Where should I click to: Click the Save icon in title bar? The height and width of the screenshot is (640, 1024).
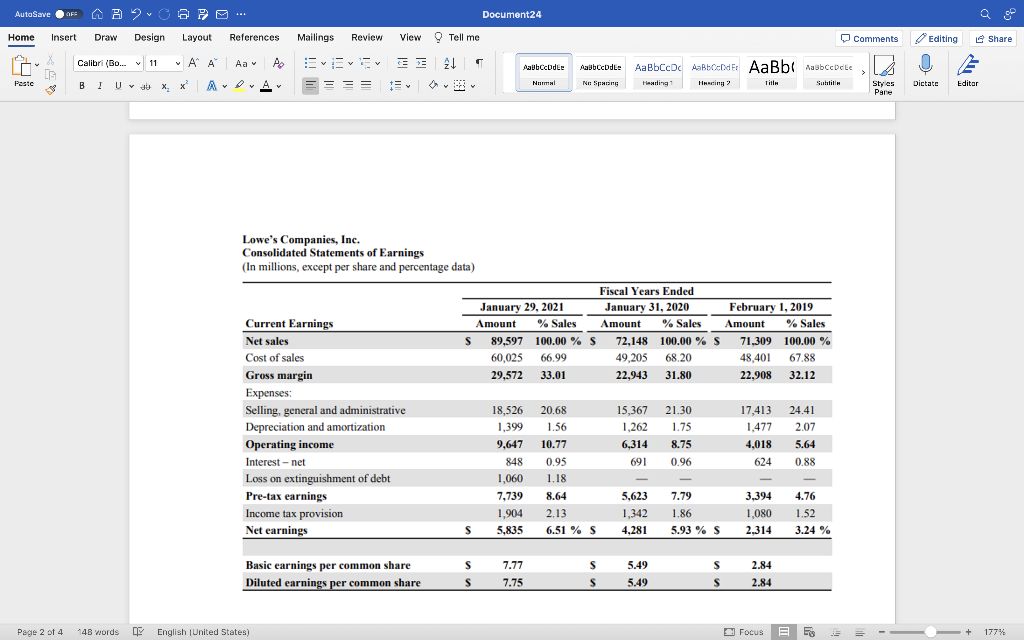click(119, 14)
